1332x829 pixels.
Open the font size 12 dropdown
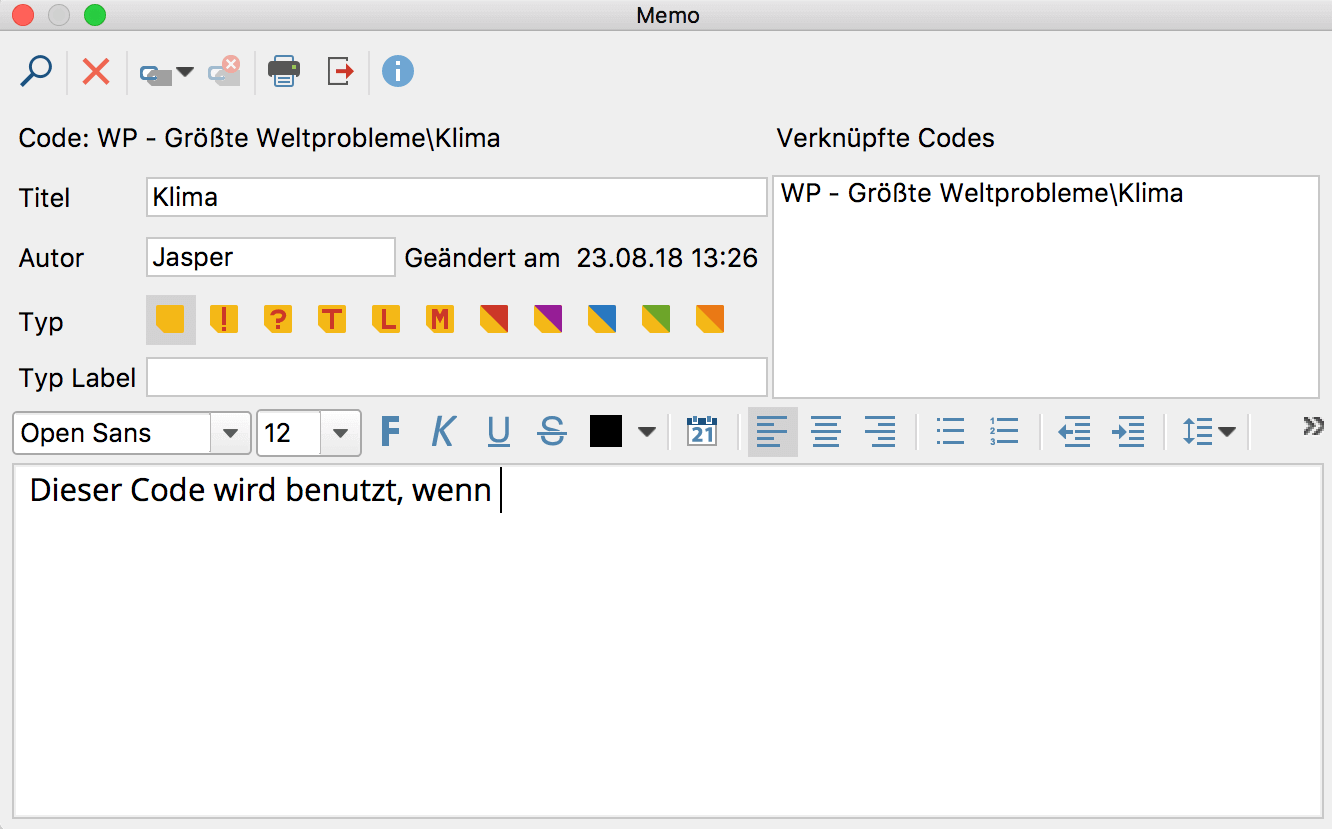point(340,433)
